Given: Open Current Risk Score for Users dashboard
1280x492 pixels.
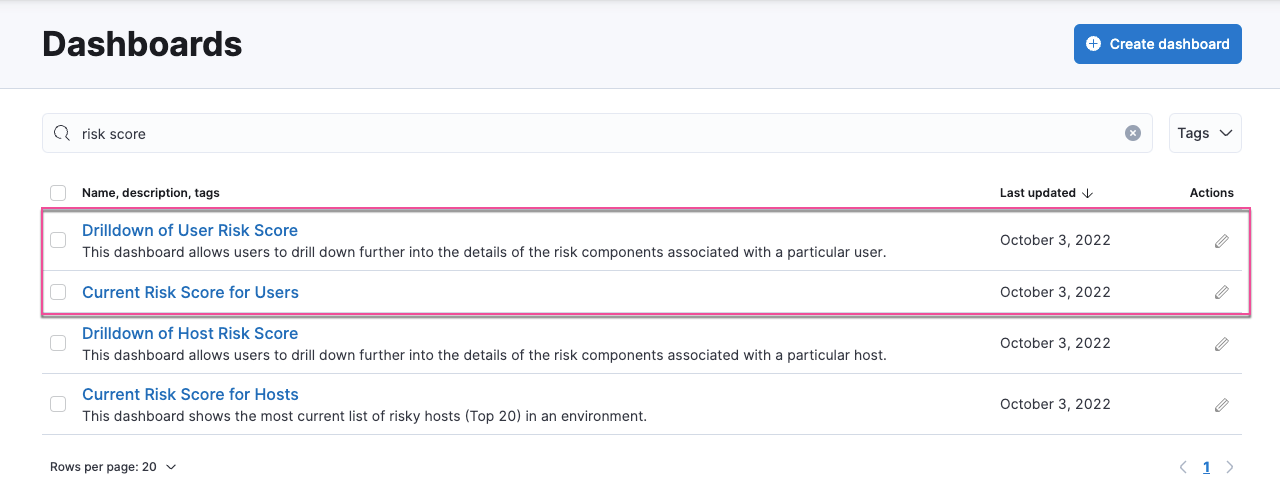Looking at the screenshot, I should pyautogui.click(x=190, y=292).
